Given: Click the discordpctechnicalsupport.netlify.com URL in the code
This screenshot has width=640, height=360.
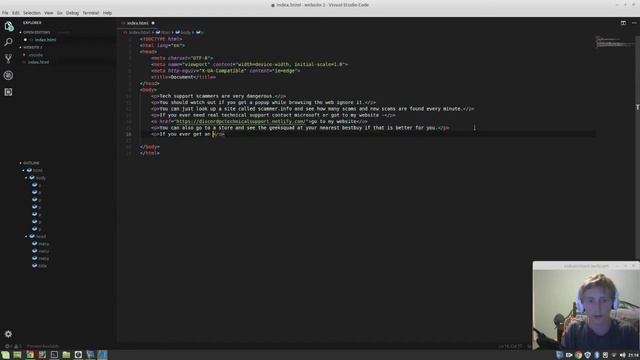Looking at the screenshot, I should (241, 121).
